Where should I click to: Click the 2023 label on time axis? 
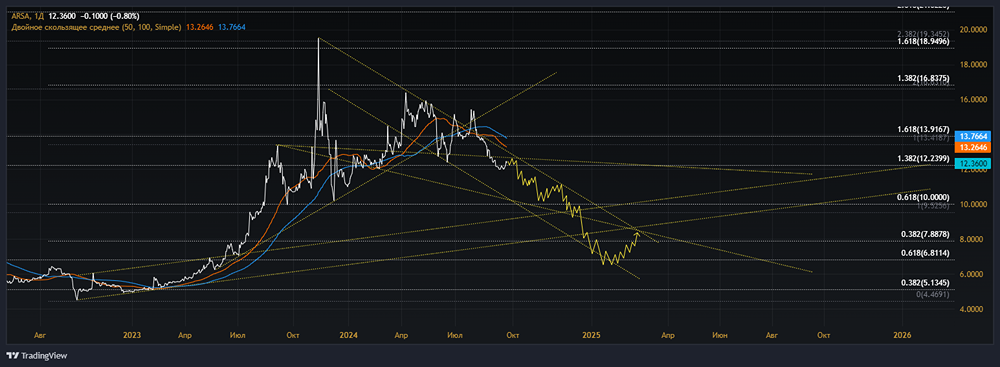tap(131, 334)
